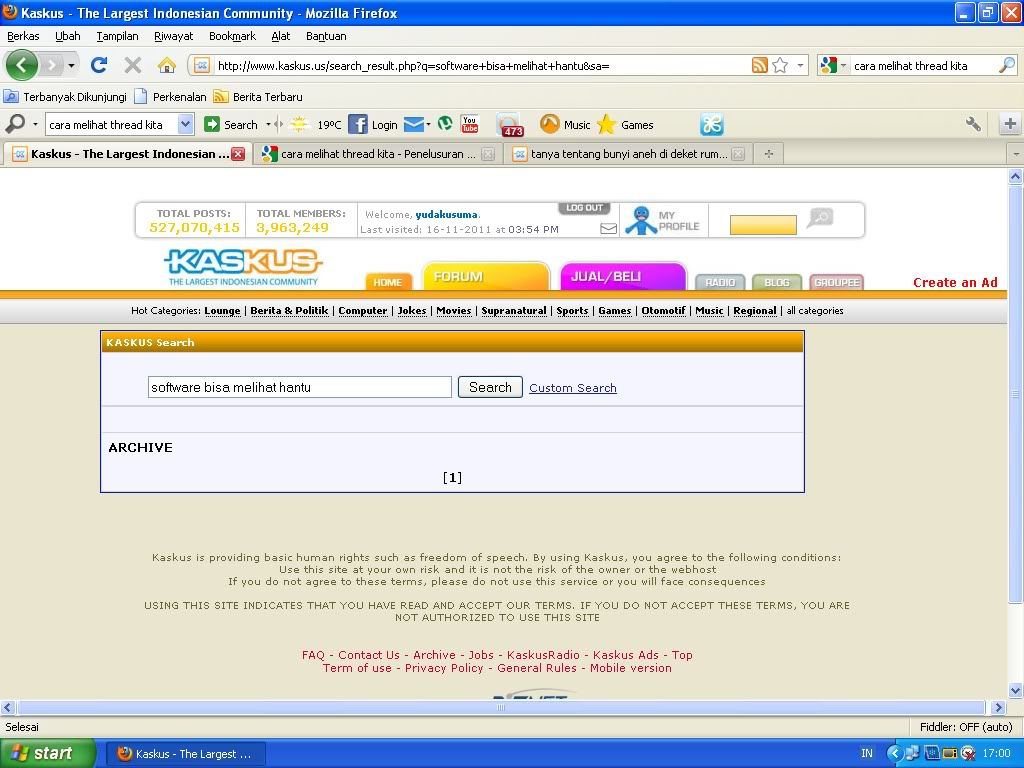Expand address bar dropdown arrow

[800, 65]
